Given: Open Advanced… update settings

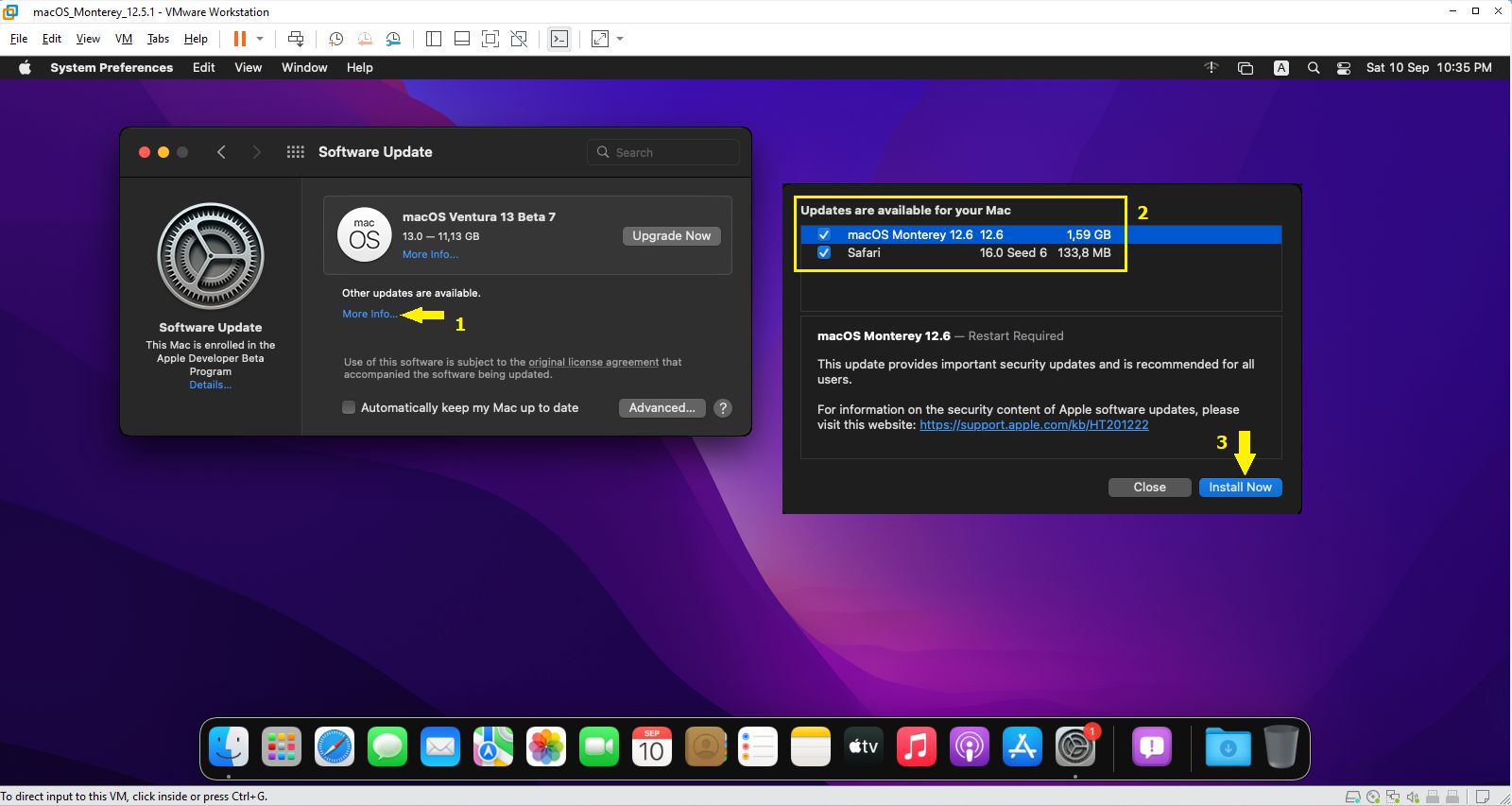Looking at the screenshot, I should point(662,408).
